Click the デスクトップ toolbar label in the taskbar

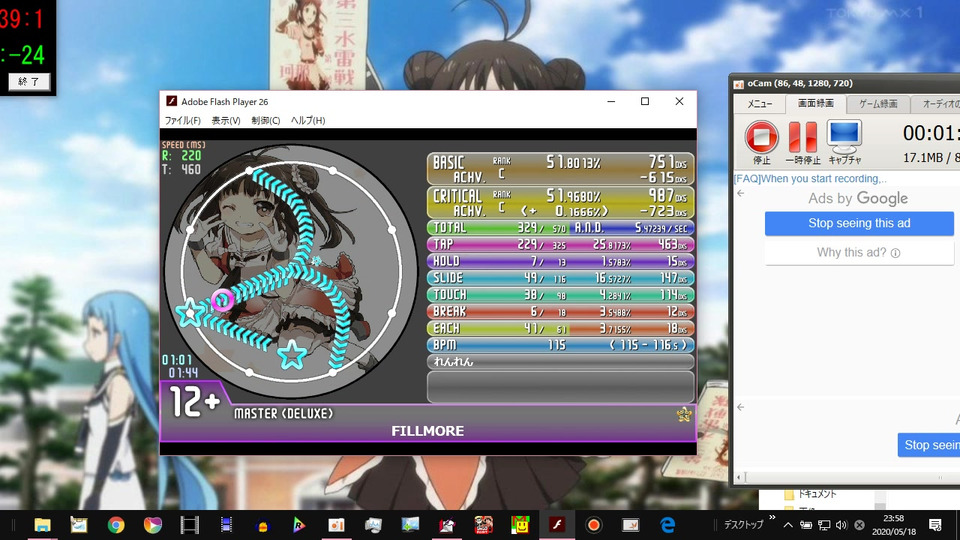(x=743, y=525)
